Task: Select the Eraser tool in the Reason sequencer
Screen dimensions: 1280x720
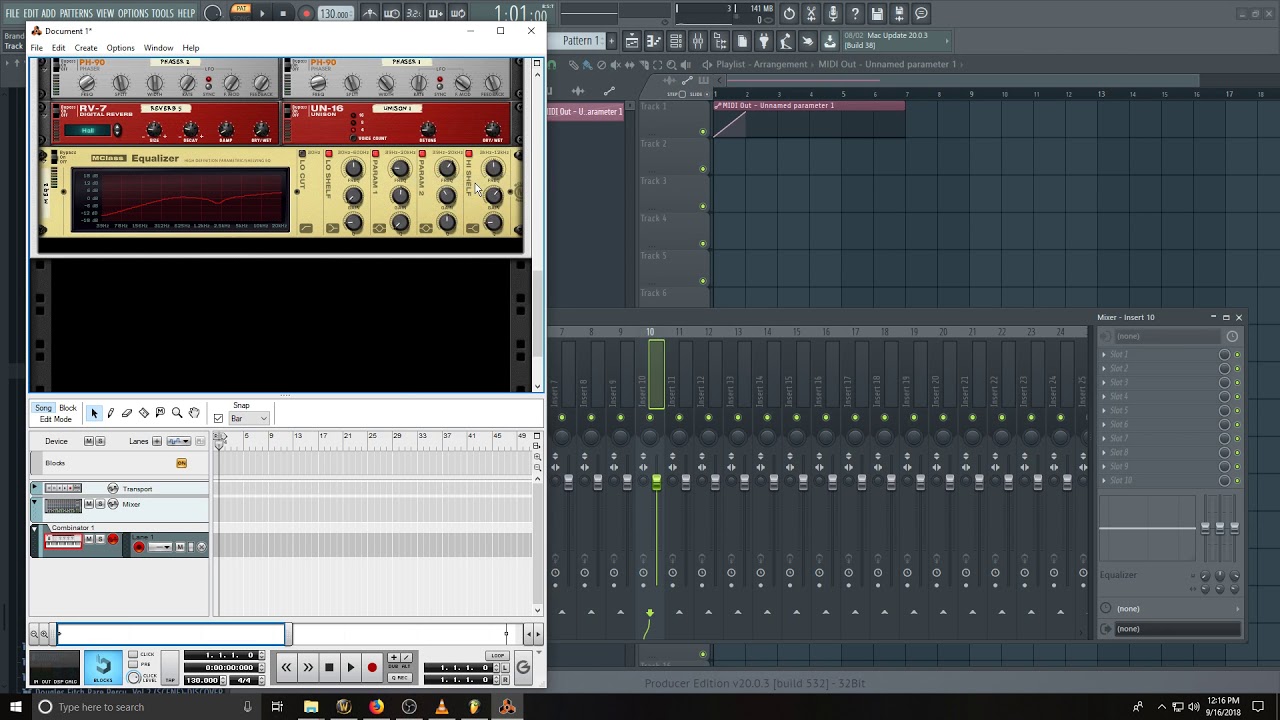Action: coord(127,413)
